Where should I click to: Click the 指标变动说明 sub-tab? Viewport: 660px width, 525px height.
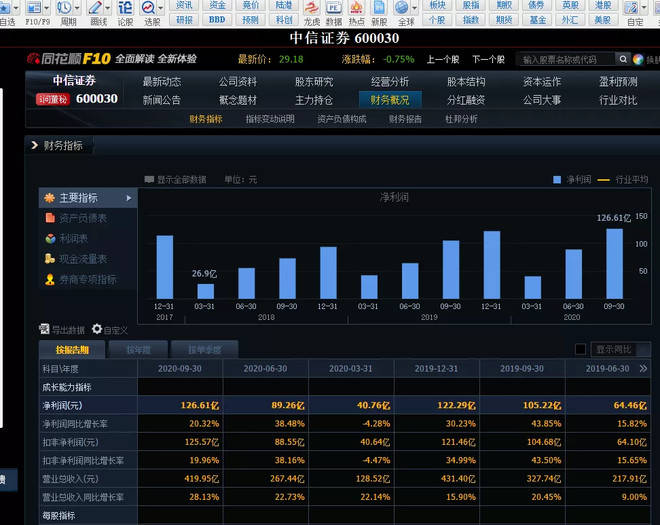(270, 119)
